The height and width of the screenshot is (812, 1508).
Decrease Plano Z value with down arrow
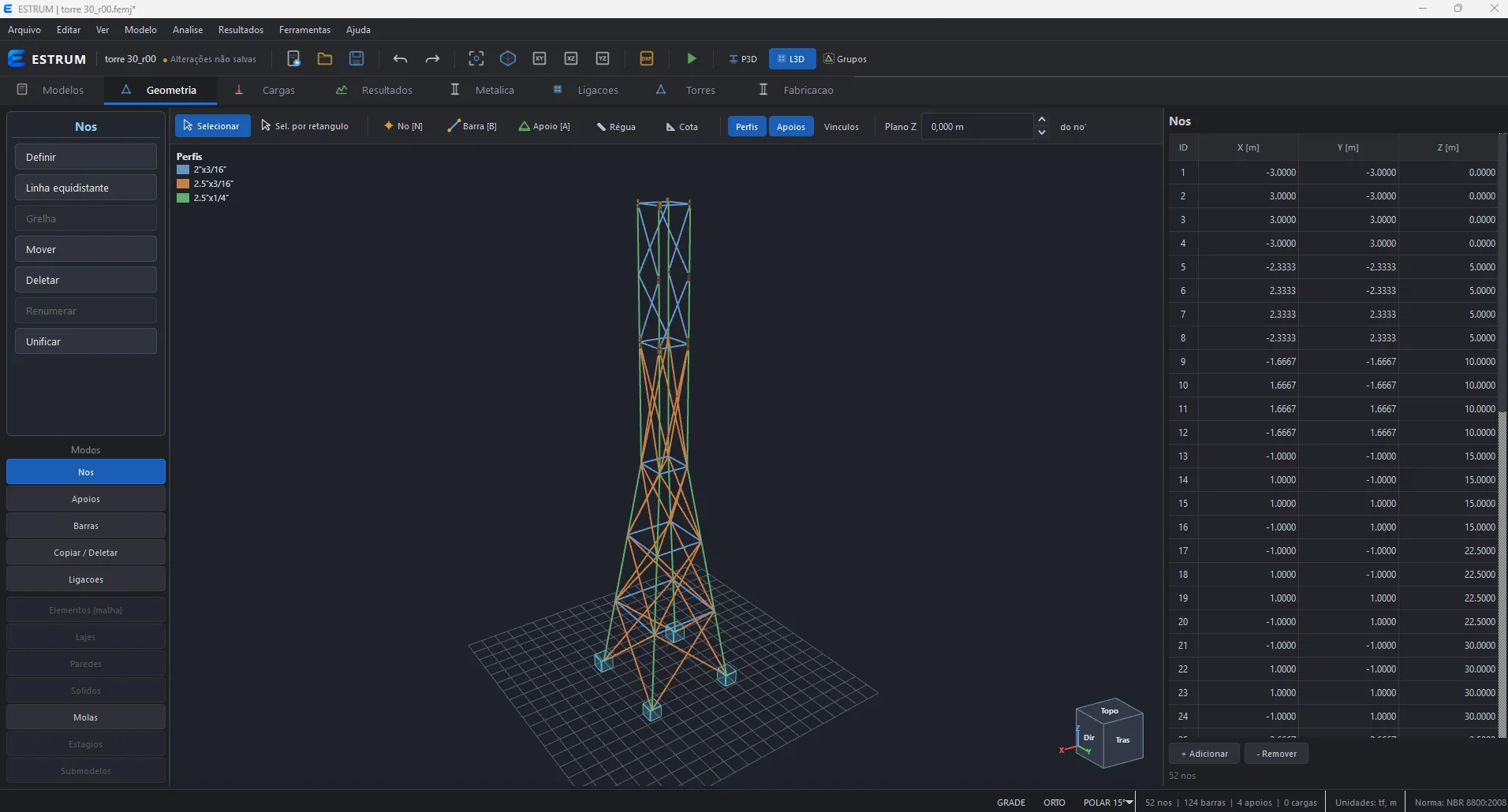[1042, 132]
